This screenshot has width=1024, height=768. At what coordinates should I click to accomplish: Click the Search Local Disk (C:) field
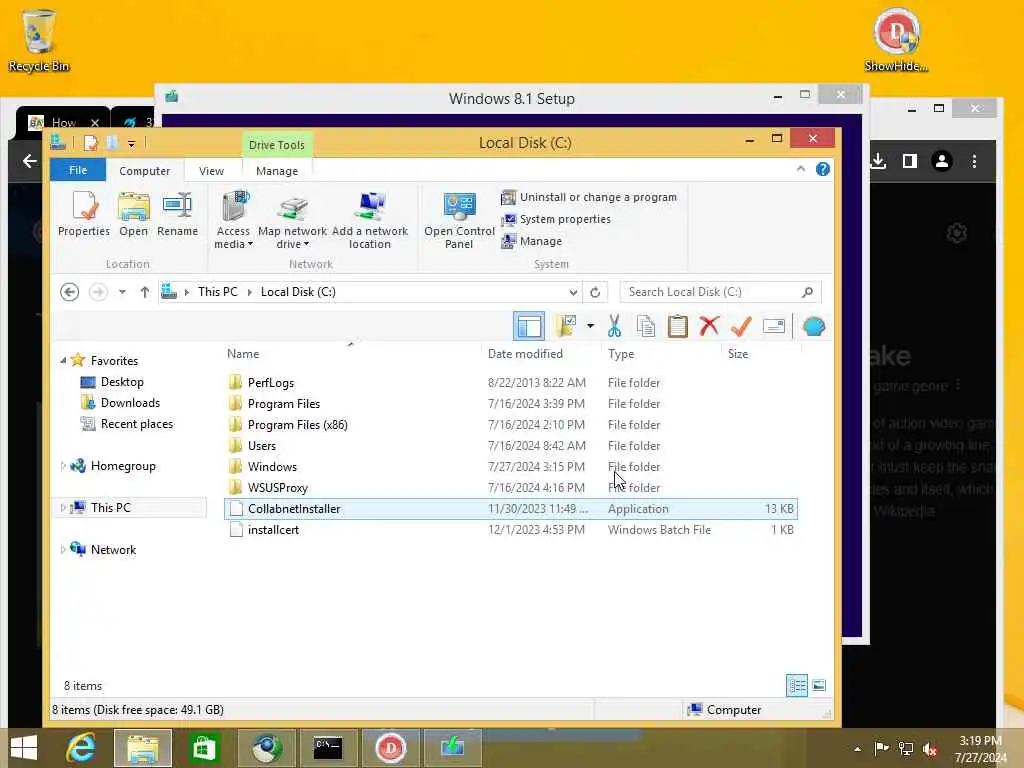tap(720, 292)
